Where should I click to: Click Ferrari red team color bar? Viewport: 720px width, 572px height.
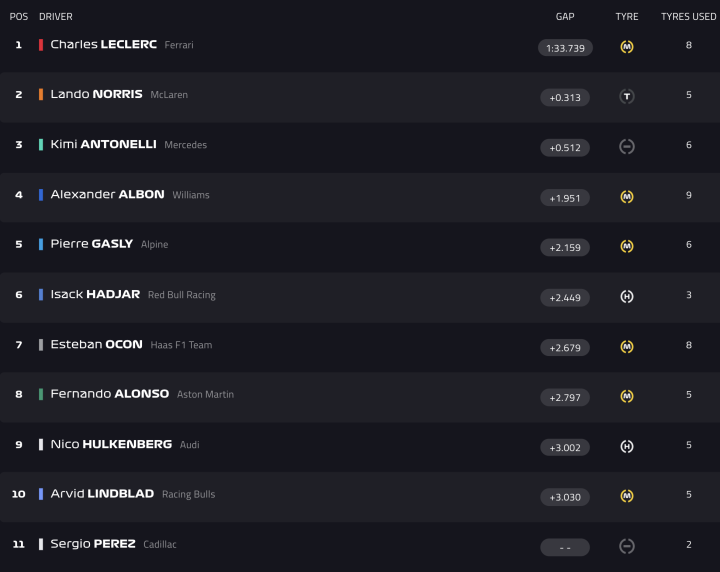pos(41,45)
